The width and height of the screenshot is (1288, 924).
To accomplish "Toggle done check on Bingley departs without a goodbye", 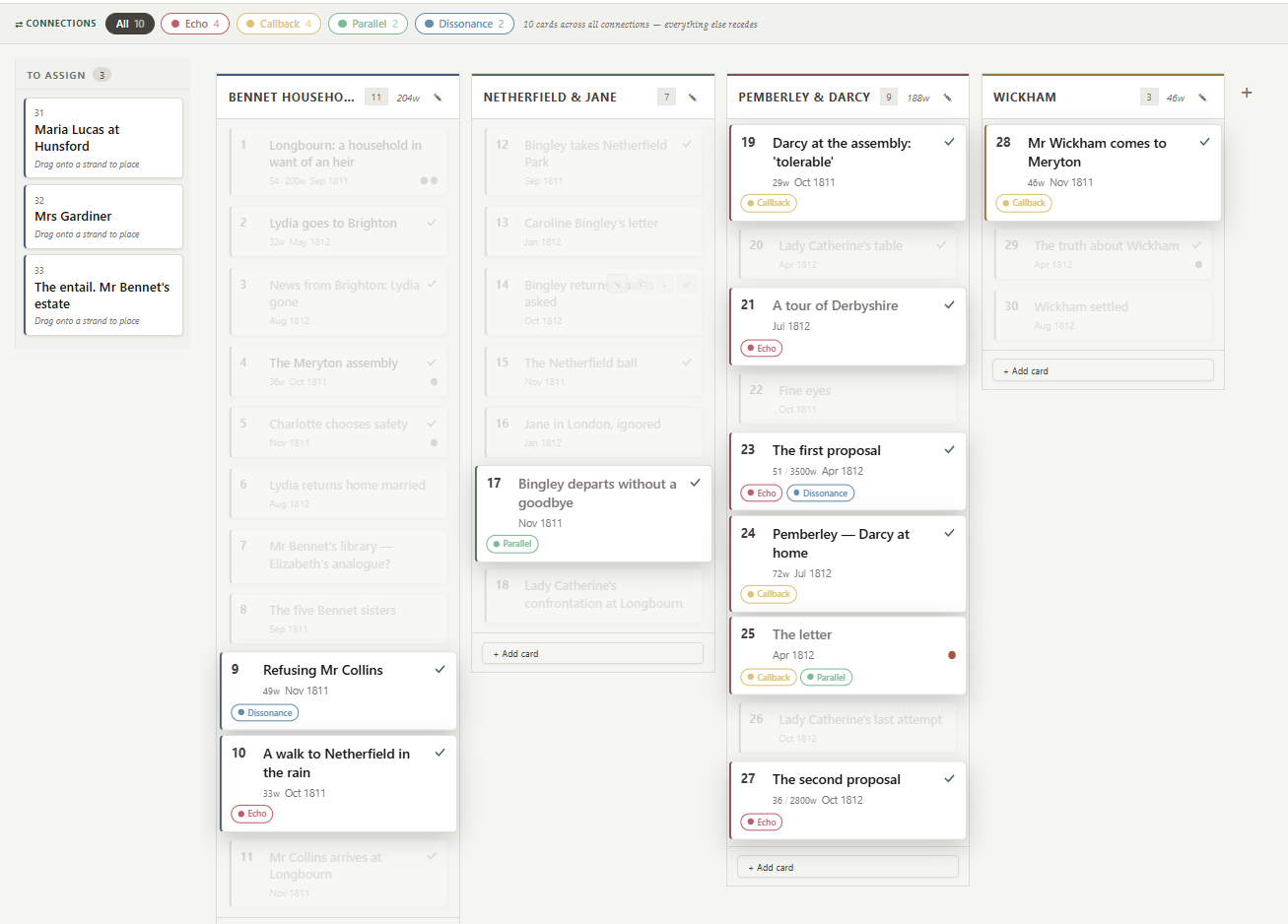I will [x=695, y=483].
